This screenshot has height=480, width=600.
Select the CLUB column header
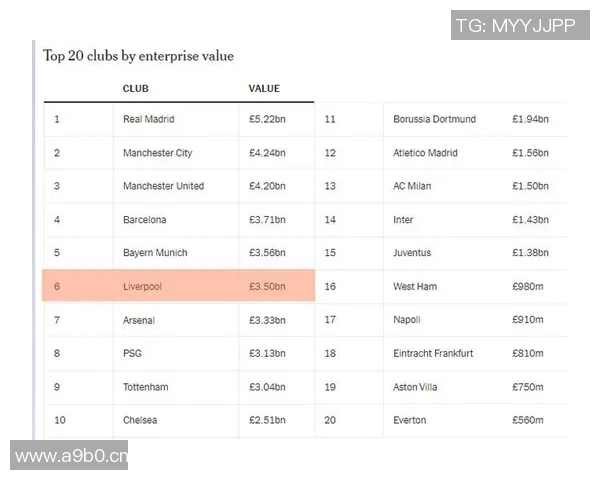point(135,89)
